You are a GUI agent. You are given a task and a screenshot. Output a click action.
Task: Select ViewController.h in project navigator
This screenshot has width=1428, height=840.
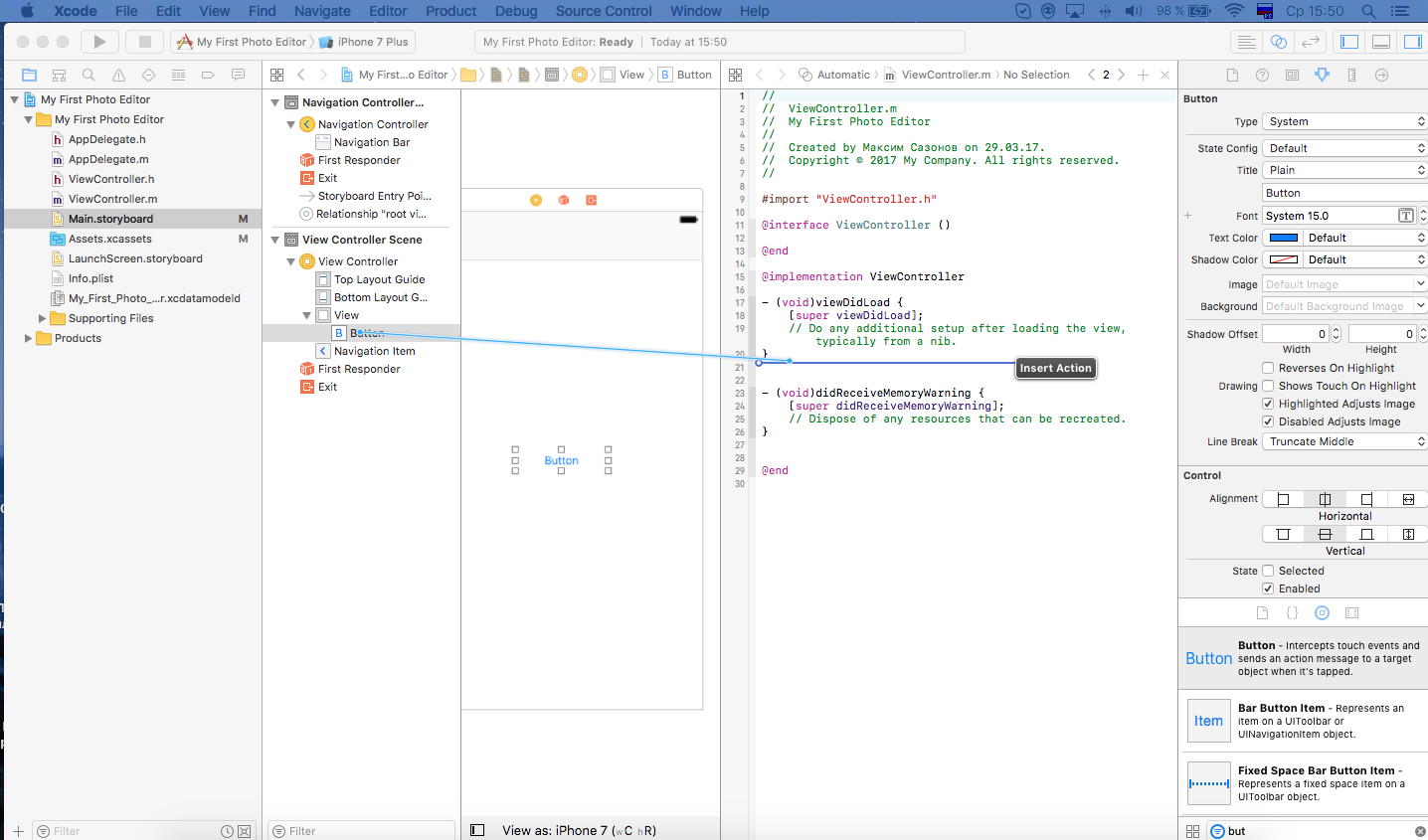[x=111, y=179]
